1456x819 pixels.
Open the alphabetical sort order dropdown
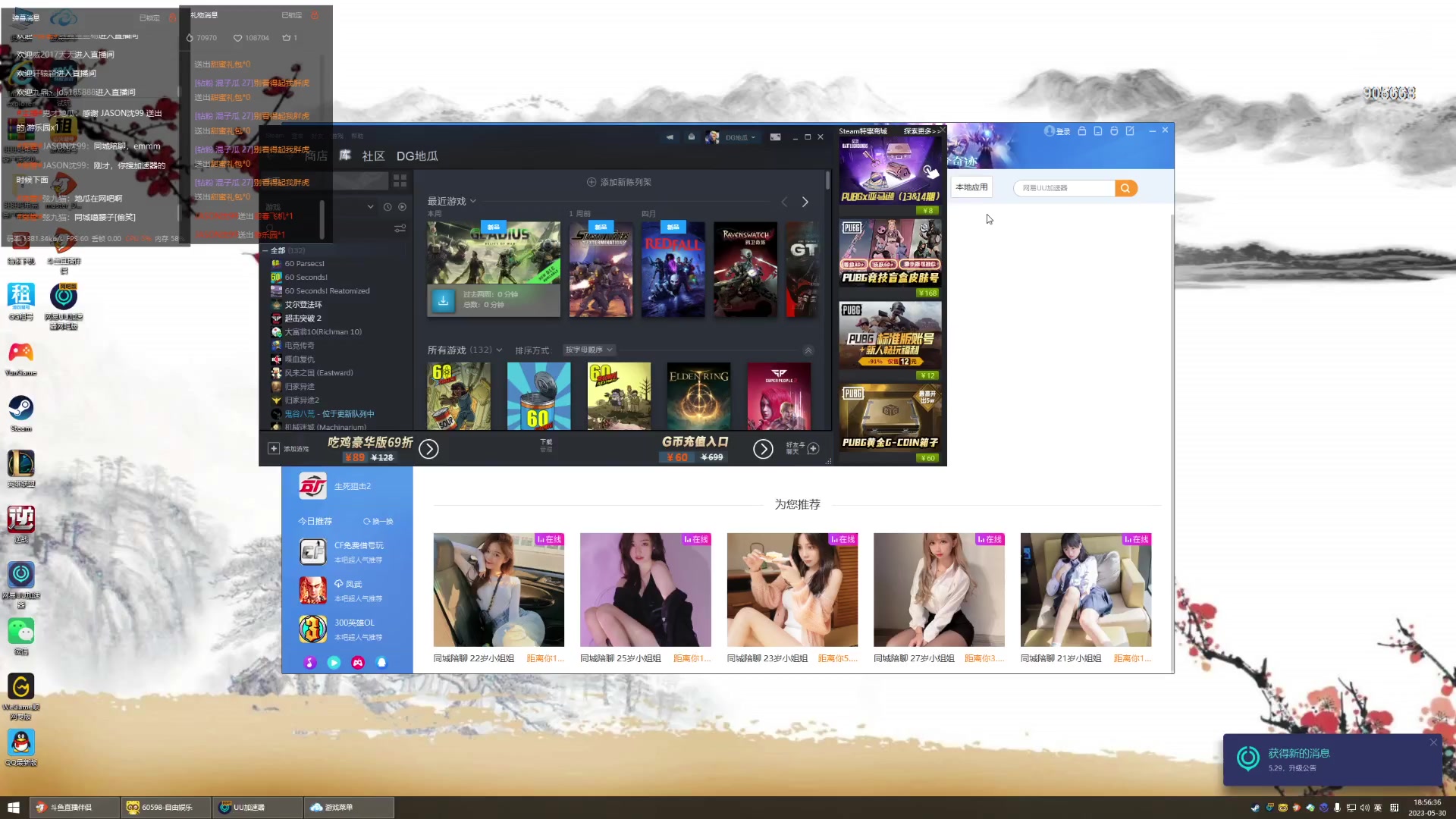tap(589, 350)
